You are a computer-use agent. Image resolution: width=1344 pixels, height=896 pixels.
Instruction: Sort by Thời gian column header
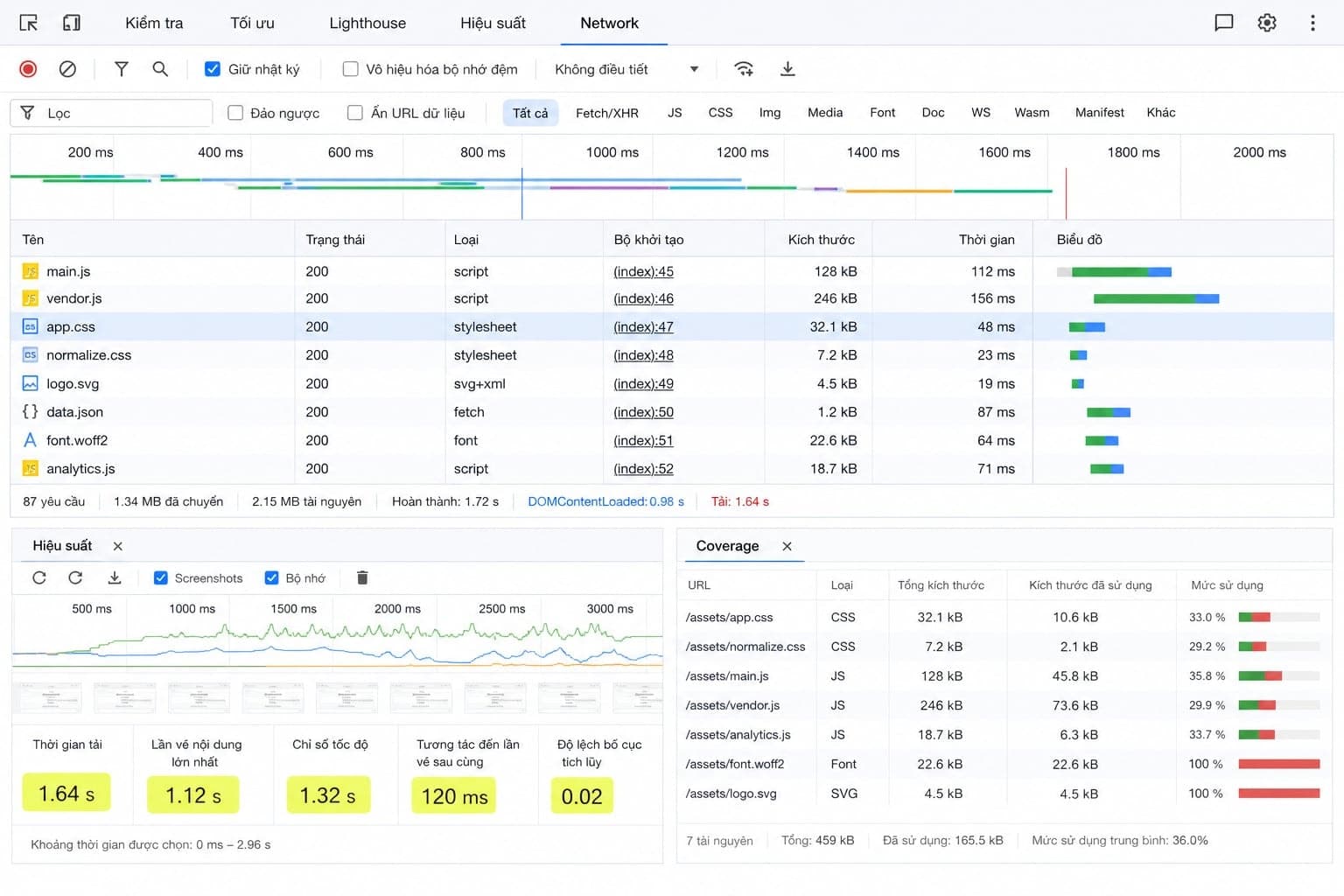(986, 240)
